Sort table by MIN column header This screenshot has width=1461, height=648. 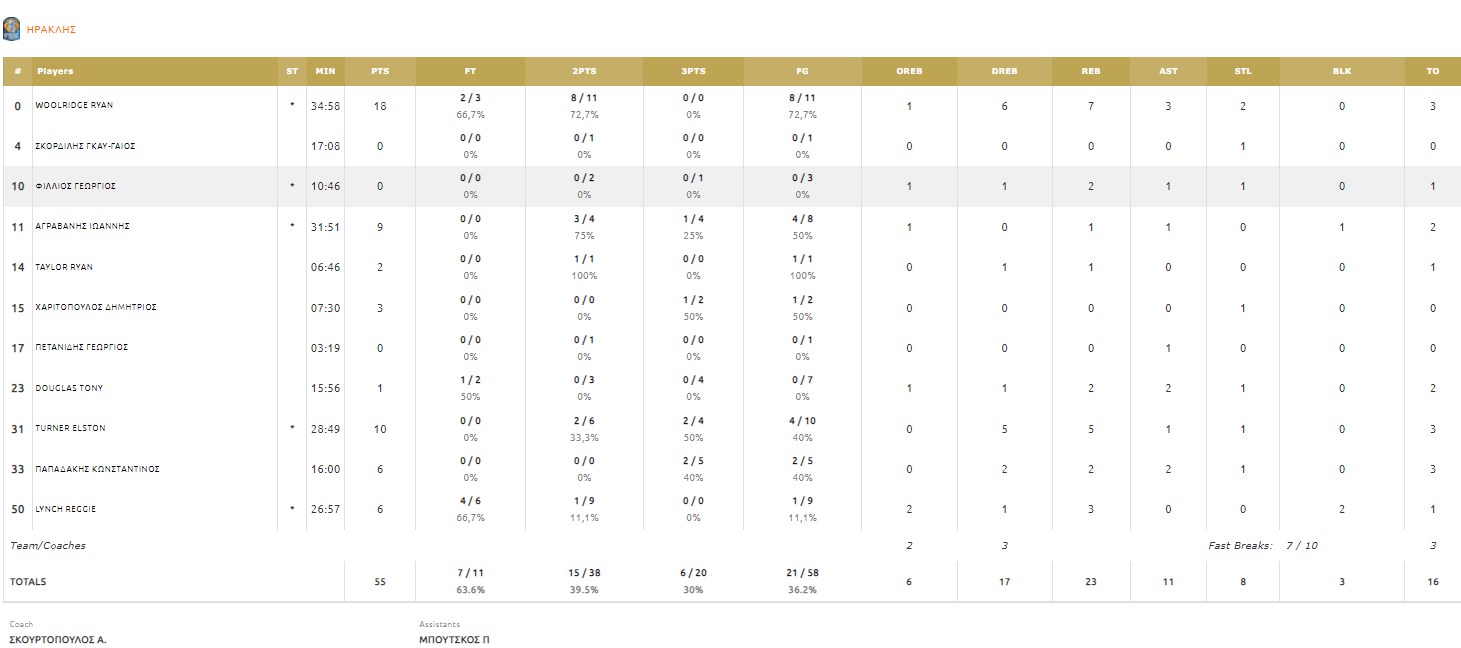(325, 72)
